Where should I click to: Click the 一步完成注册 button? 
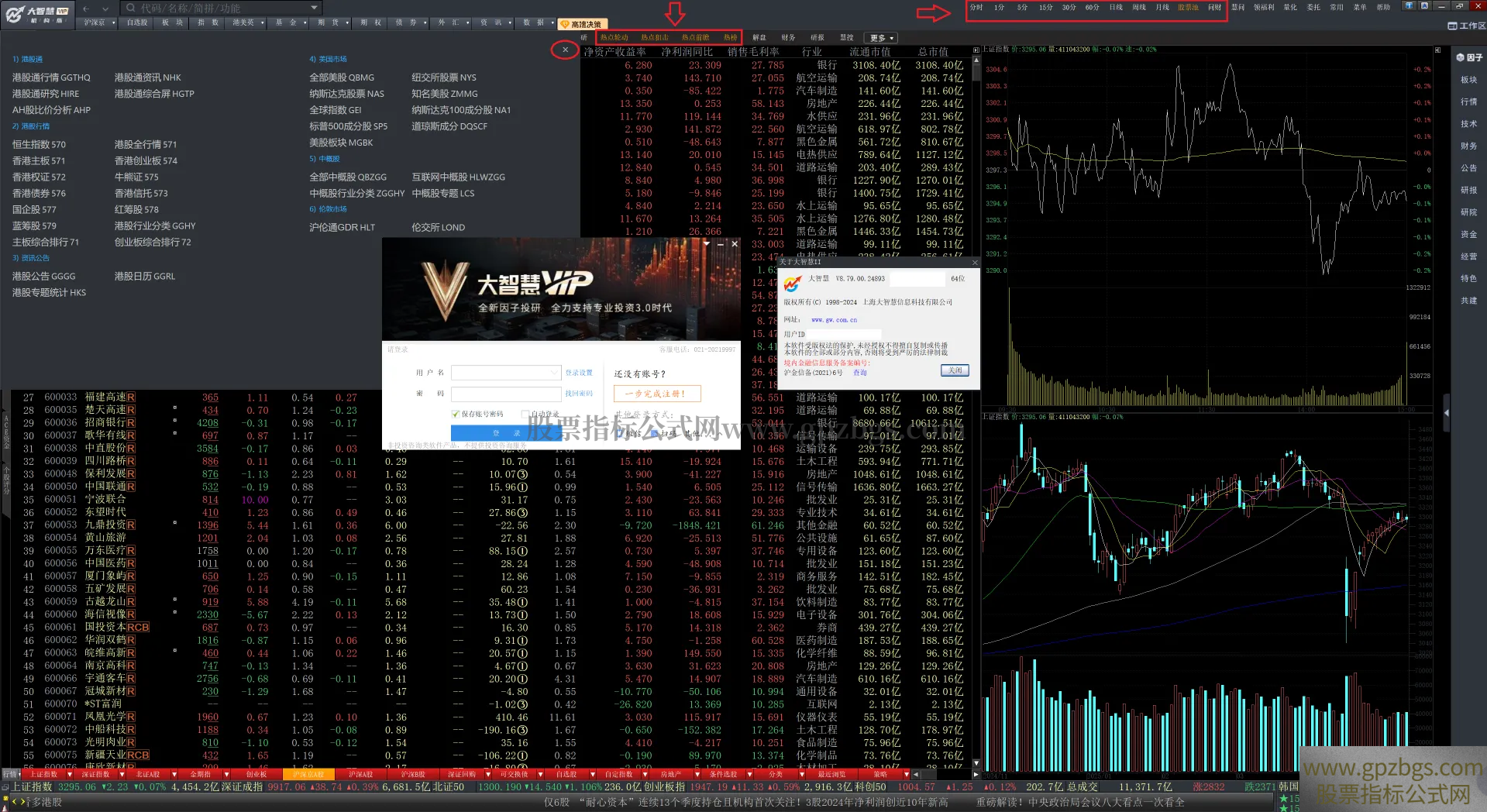(x=657, y=394)
